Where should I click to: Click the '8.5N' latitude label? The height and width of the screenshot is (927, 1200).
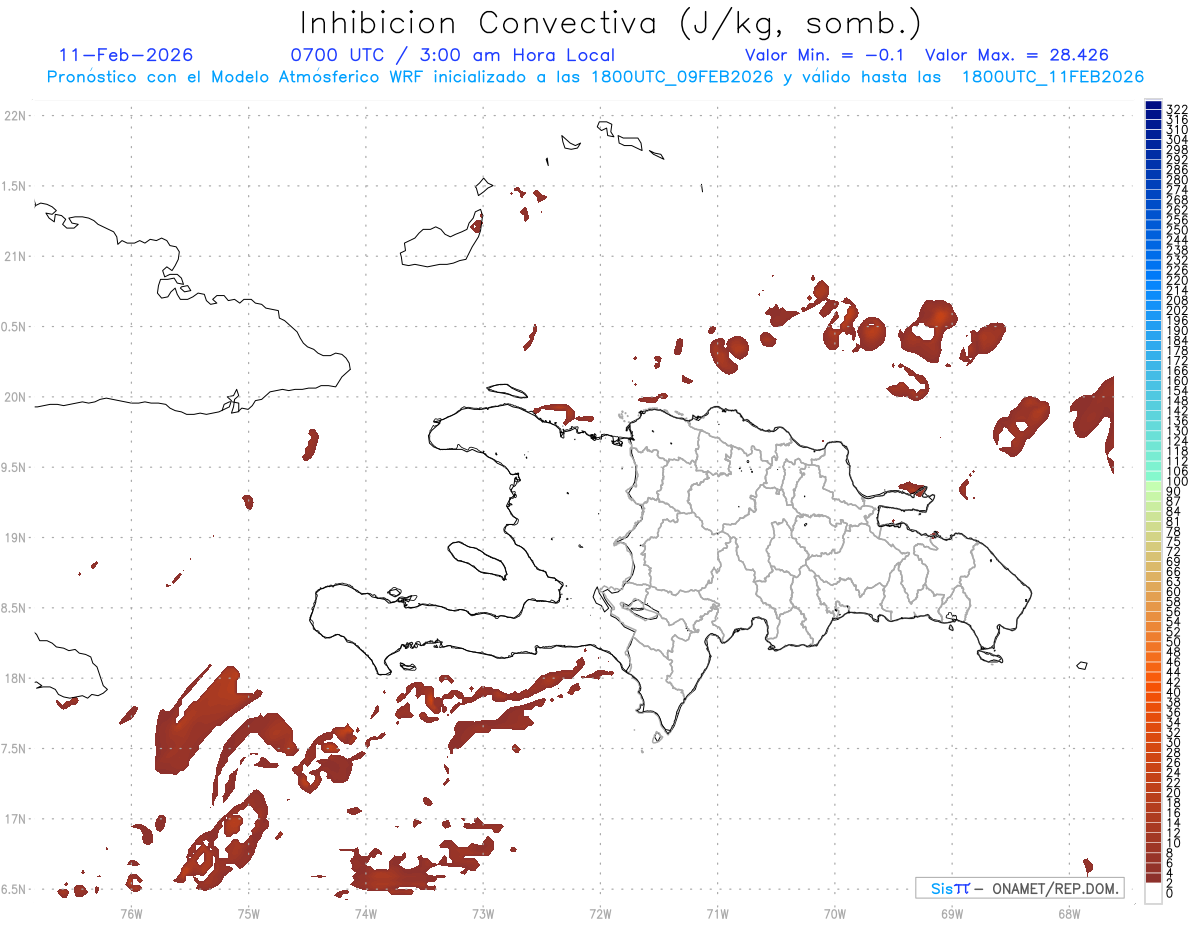tap(15, 608)
